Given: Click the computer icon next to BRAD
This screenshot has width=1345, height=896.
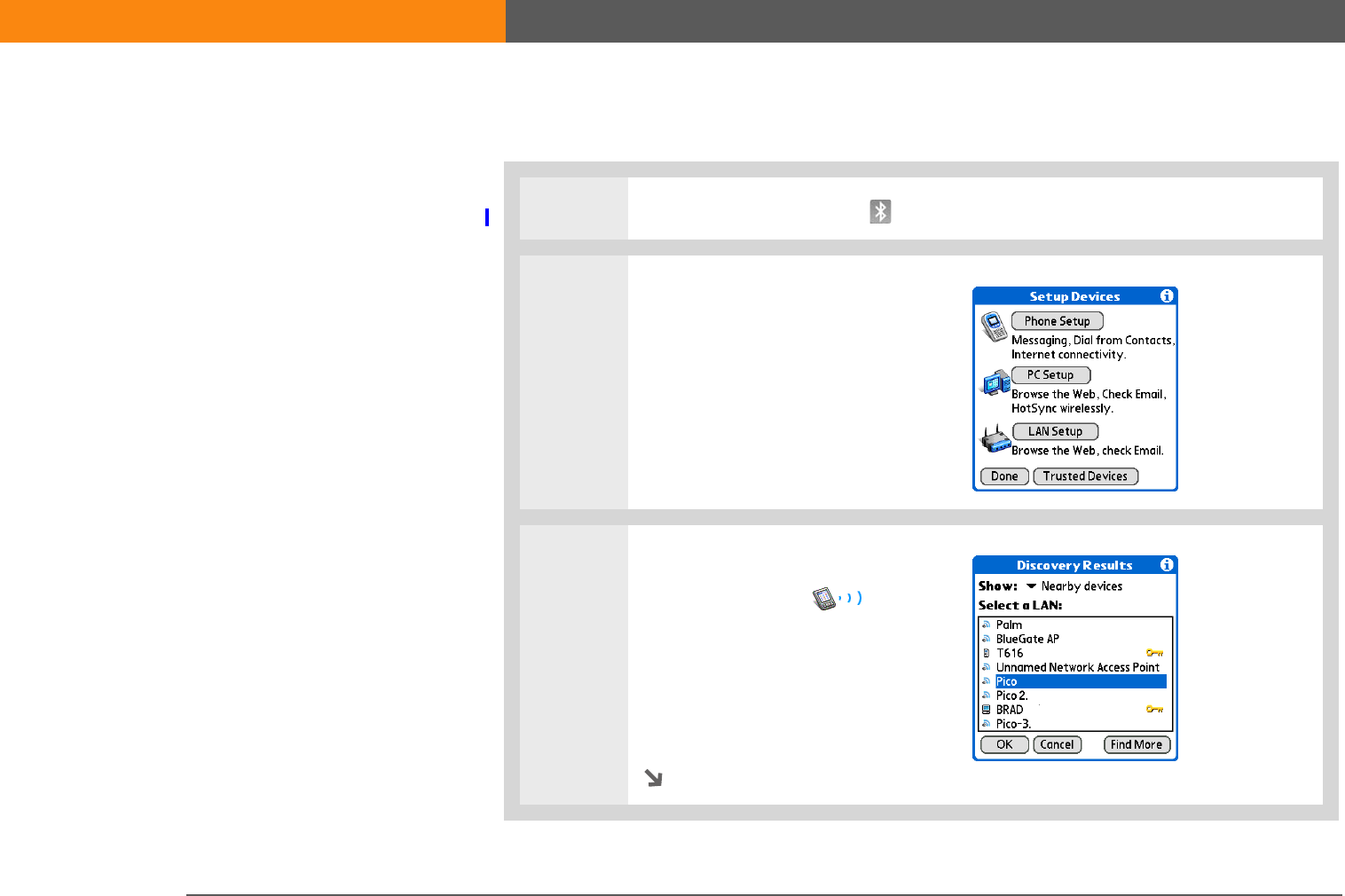Looking at the screenshot, I should pyautogui.click(x=986, y=710).
